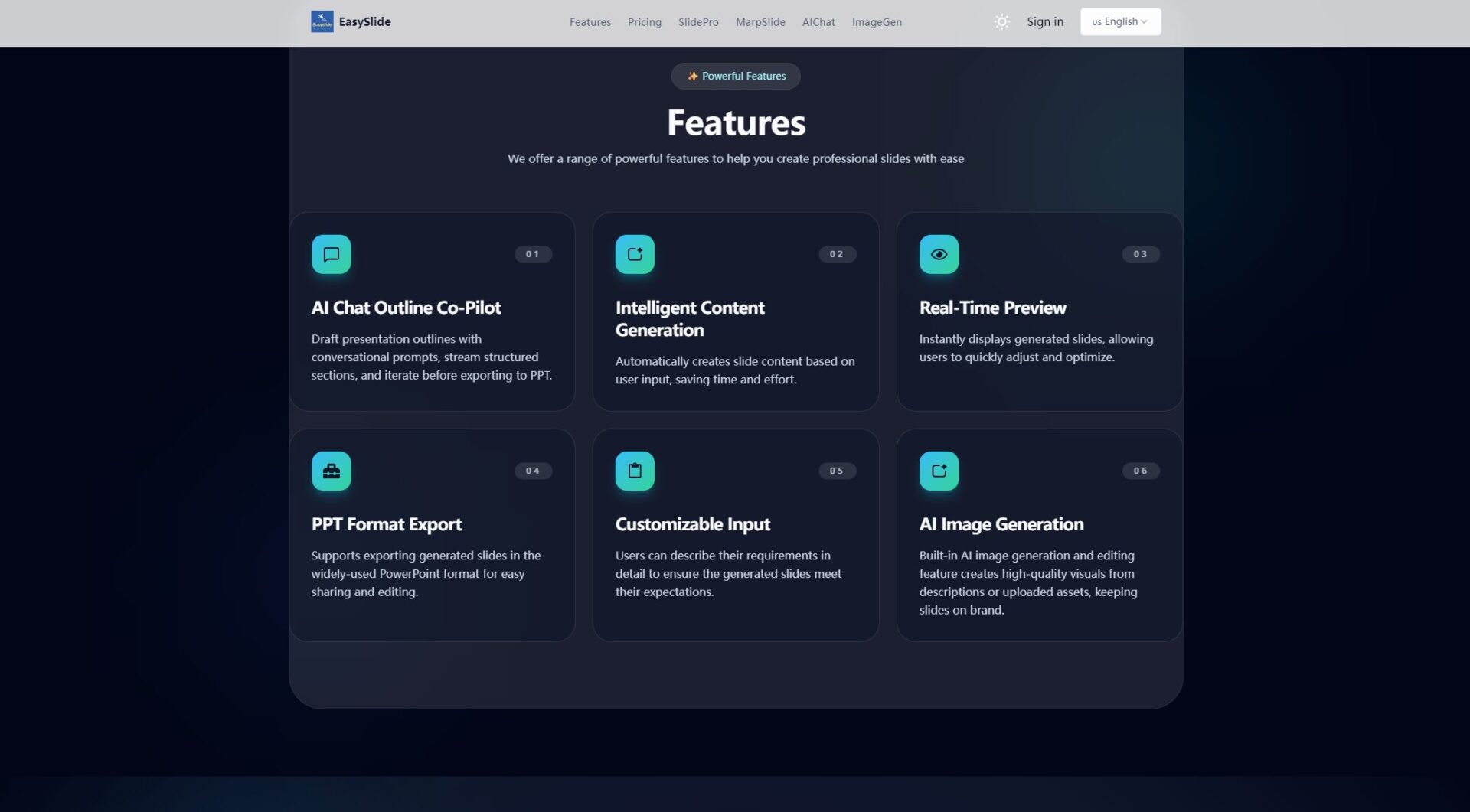Click the Intelligent Content Generation icon
The width and height of the screenshot is (1470, 812).
[635, 254]
